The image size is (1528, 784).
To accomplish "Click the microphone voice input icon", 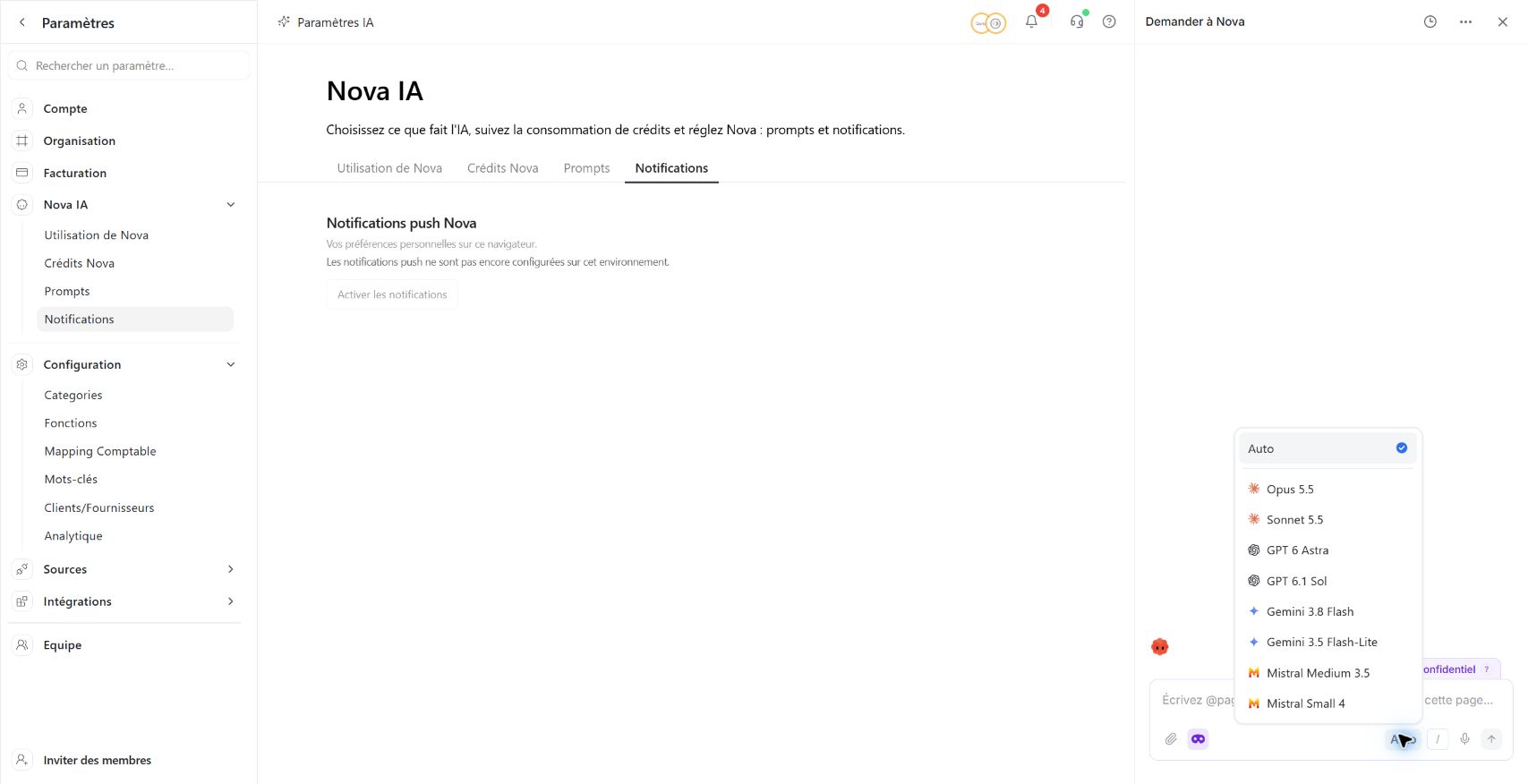I will [1464, 739].
